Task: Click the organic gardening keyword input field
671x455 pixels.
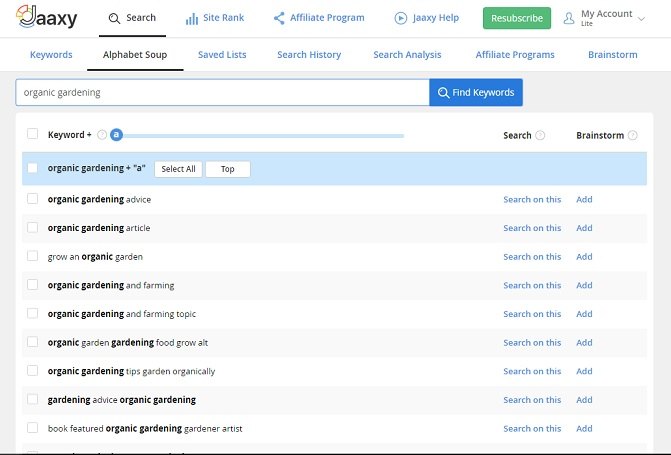Action: 223,92
